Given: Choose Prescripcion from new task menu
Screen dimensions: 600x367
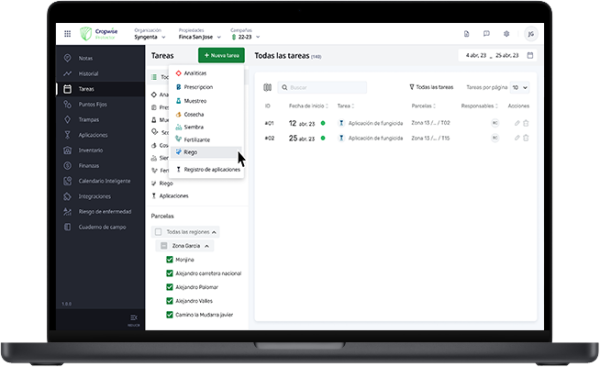Looking at the screenshot, I should (x=207, y=87).
